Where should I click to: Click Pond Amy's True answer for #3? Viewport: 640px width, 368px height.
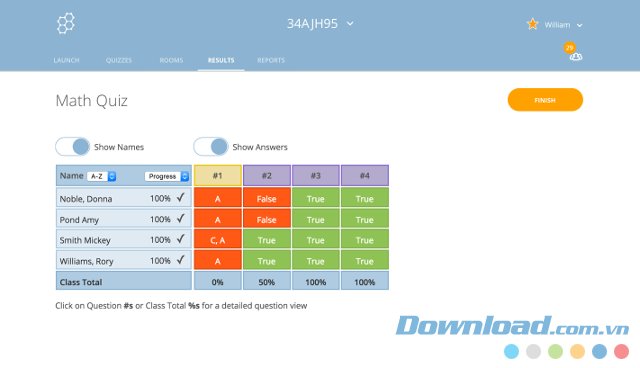pos(316,219)
